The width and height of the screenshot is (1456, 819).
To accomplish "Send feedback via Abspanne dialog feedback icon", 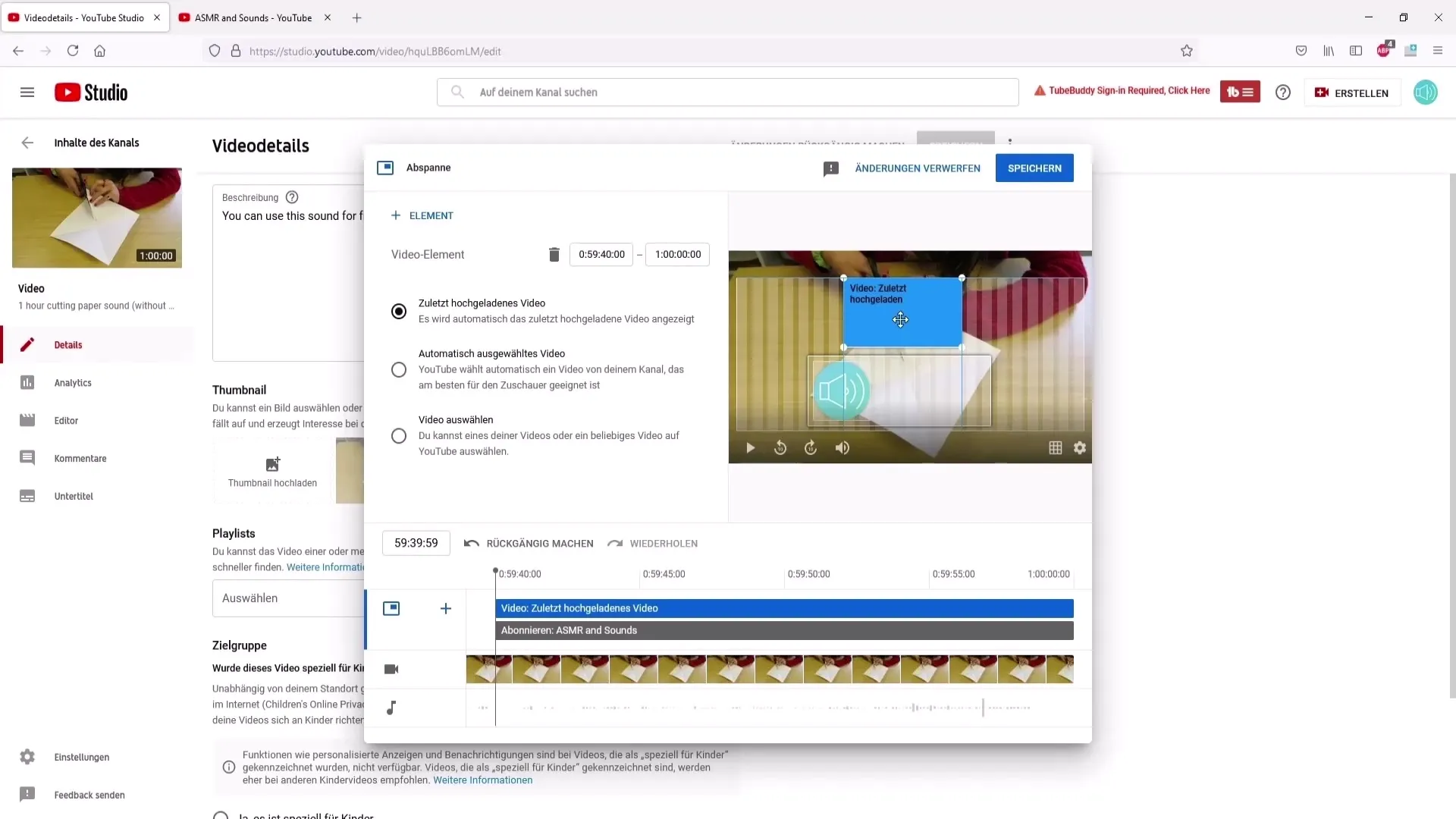I will point(831,168).
